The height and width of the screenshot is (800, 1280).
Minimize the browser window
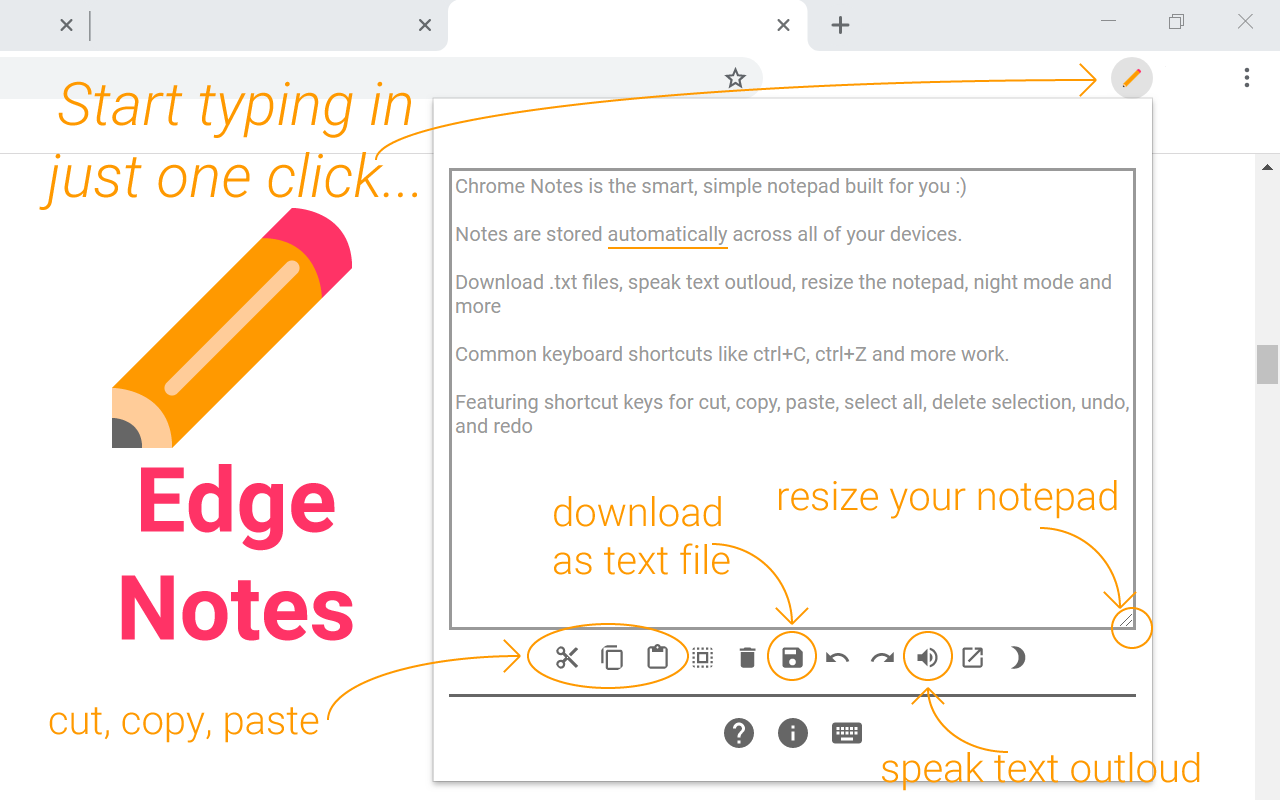(1108, 20)
